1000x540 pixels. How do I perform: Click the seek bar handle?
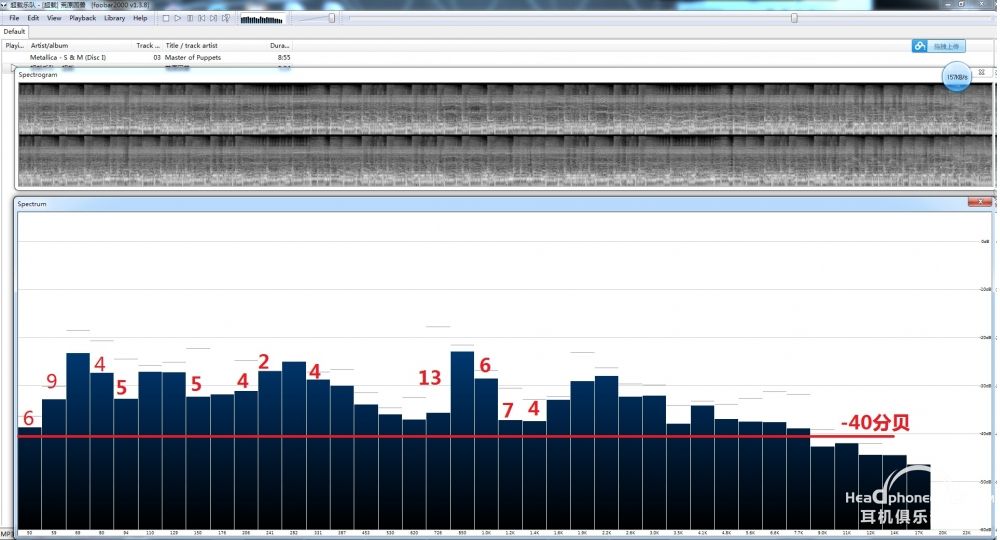794,18
